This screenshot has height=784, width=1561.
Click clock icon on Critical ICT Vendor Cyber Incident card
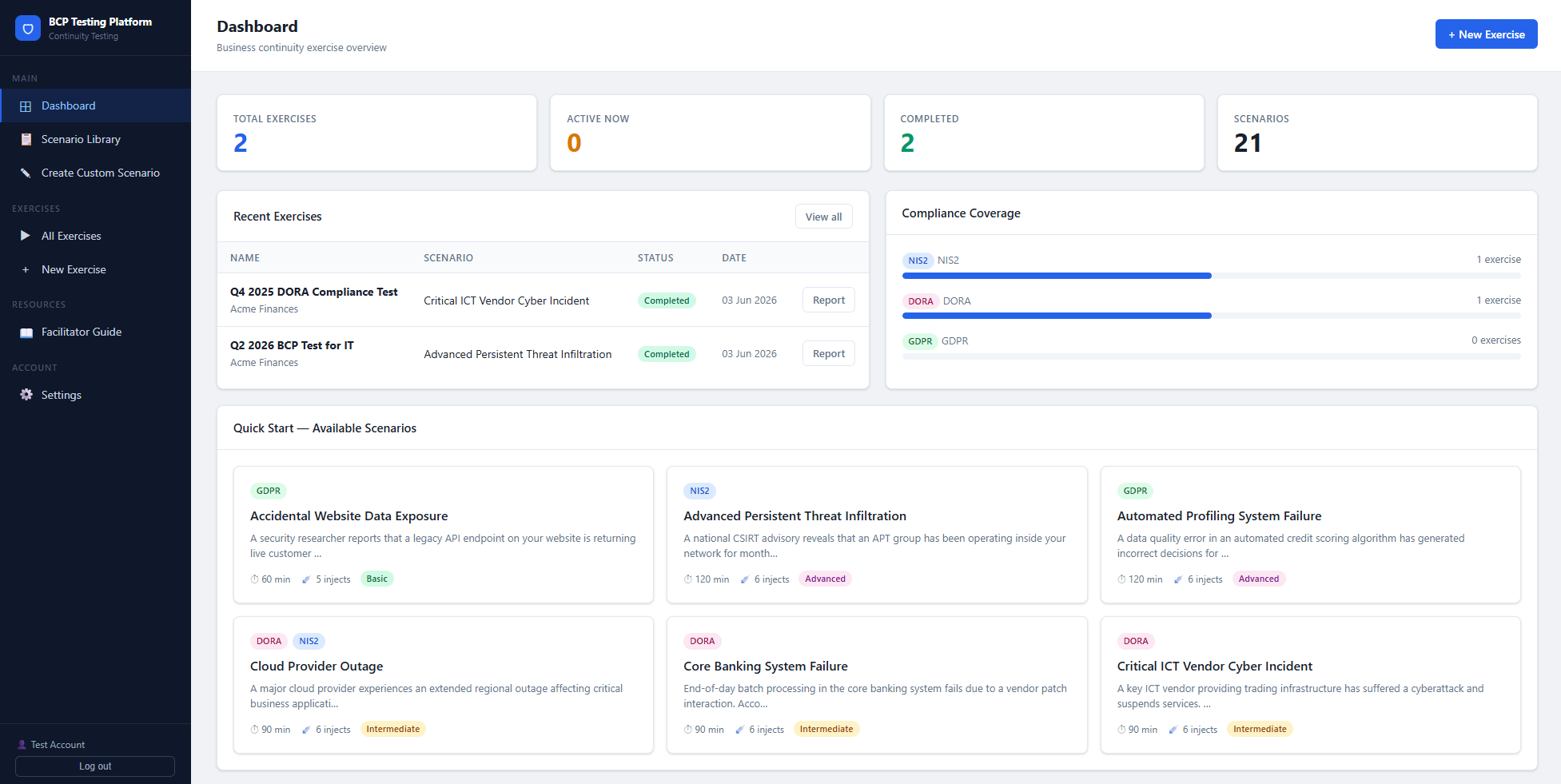point(1121,730)
